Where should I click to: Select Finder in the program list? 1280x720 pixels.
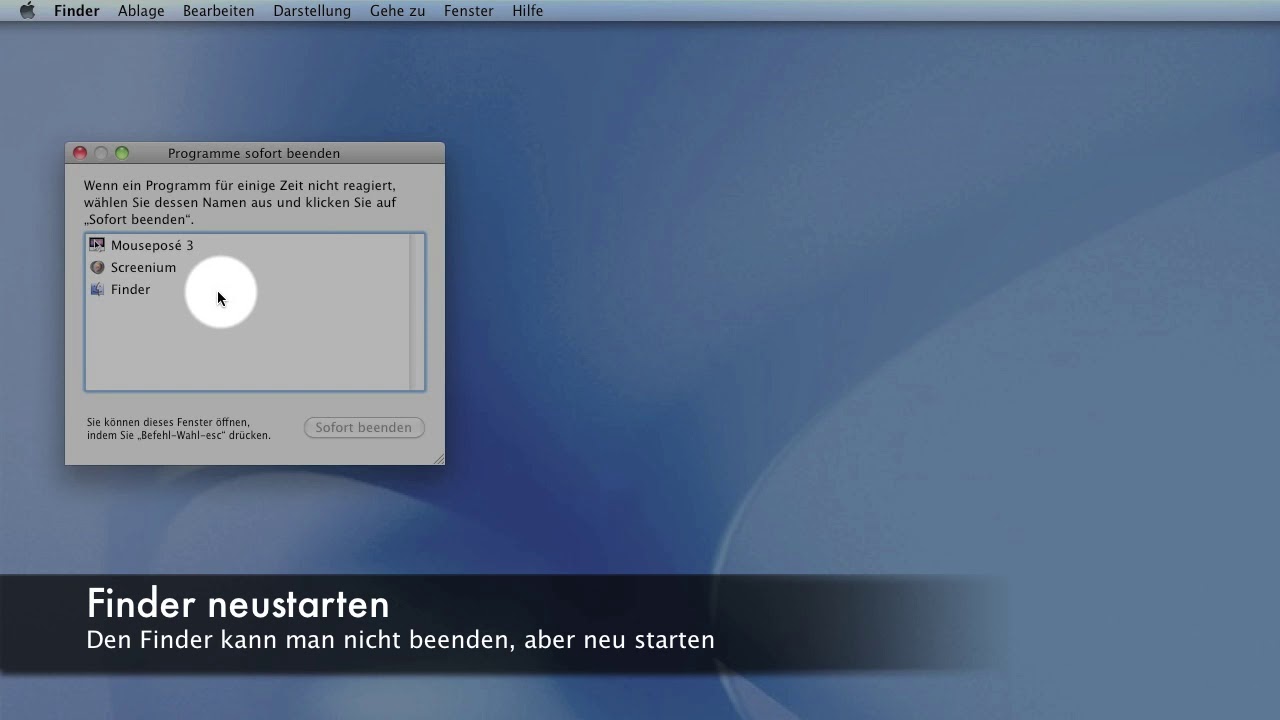pyautogui.click(x=248, y=289)
